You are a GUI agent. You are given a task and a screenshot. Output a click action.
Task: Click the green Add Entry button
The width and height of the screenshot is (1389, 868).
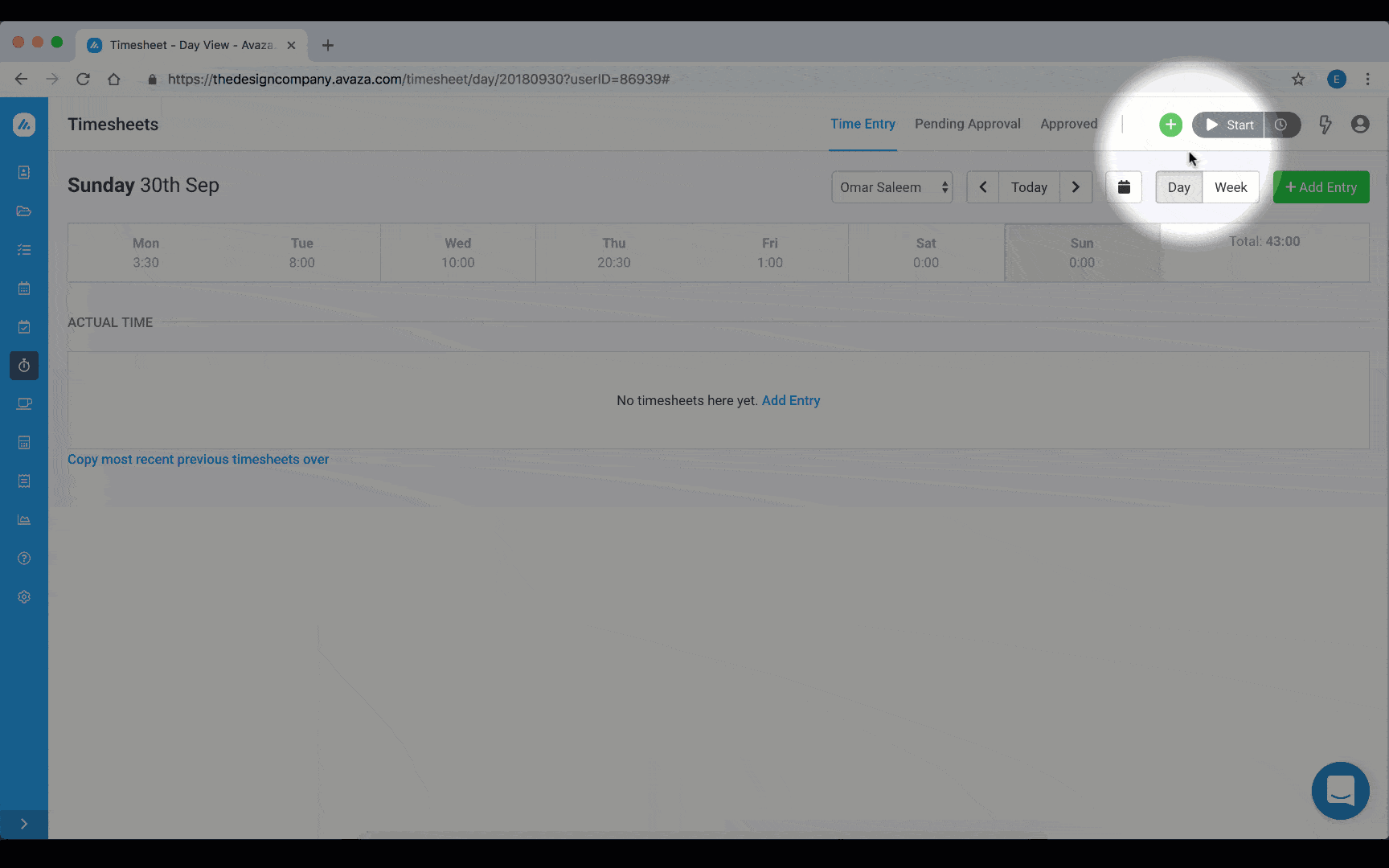[1321, 187]
